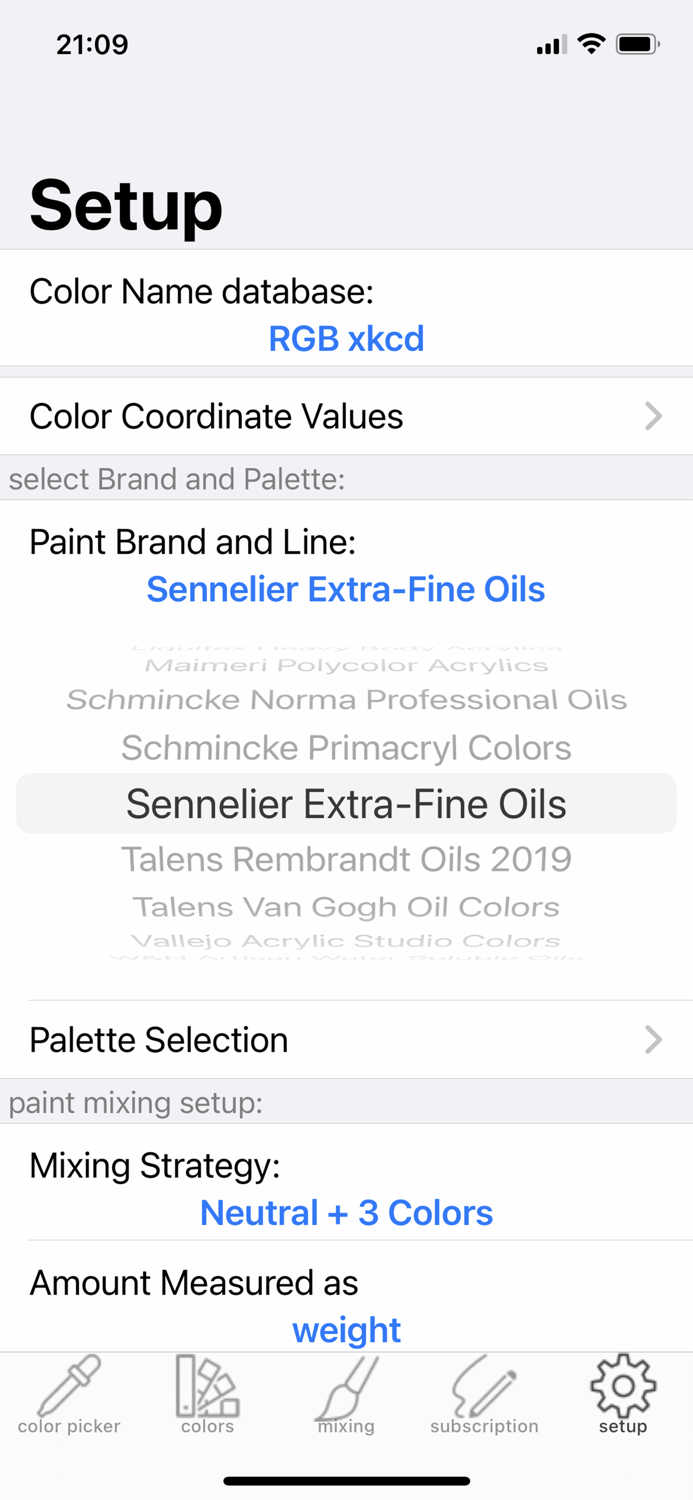Select the mixing brush icon
Image resolution: width=693 pixels, height=1500 pixels.
coord(346,1398)
